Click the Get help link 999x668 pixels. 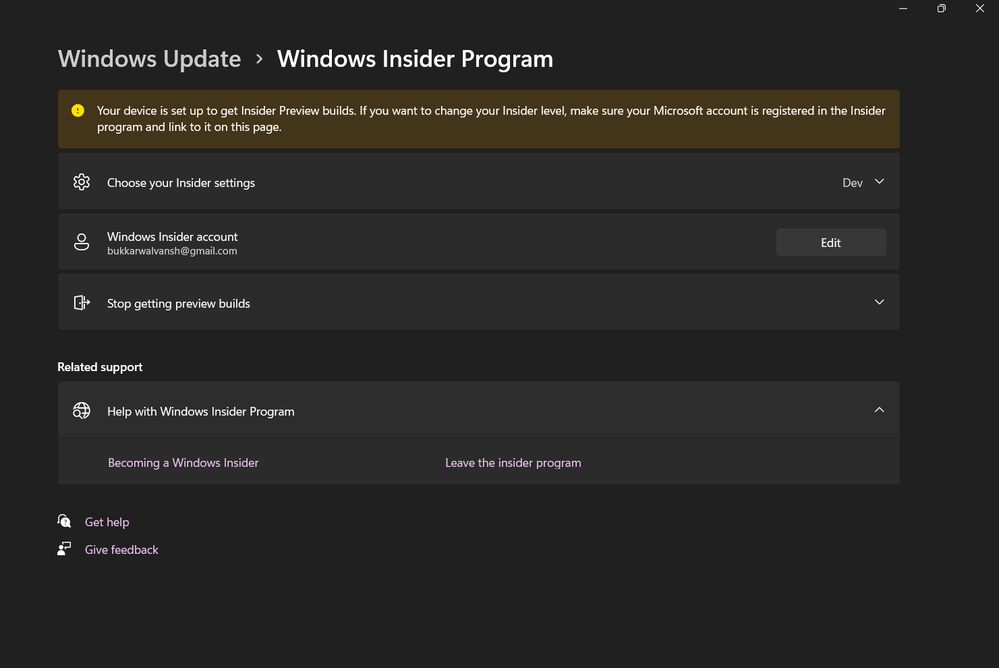tap(107, 522)
